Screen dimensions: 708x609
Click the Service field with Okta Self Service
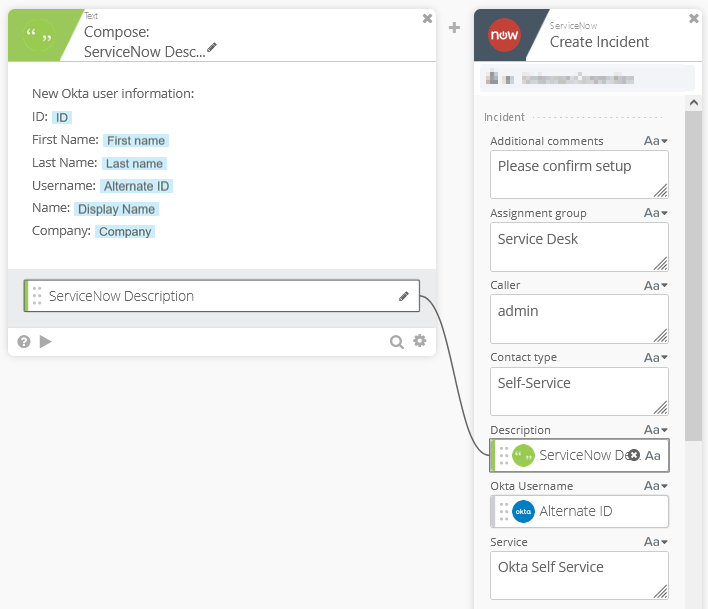point(579,576)
